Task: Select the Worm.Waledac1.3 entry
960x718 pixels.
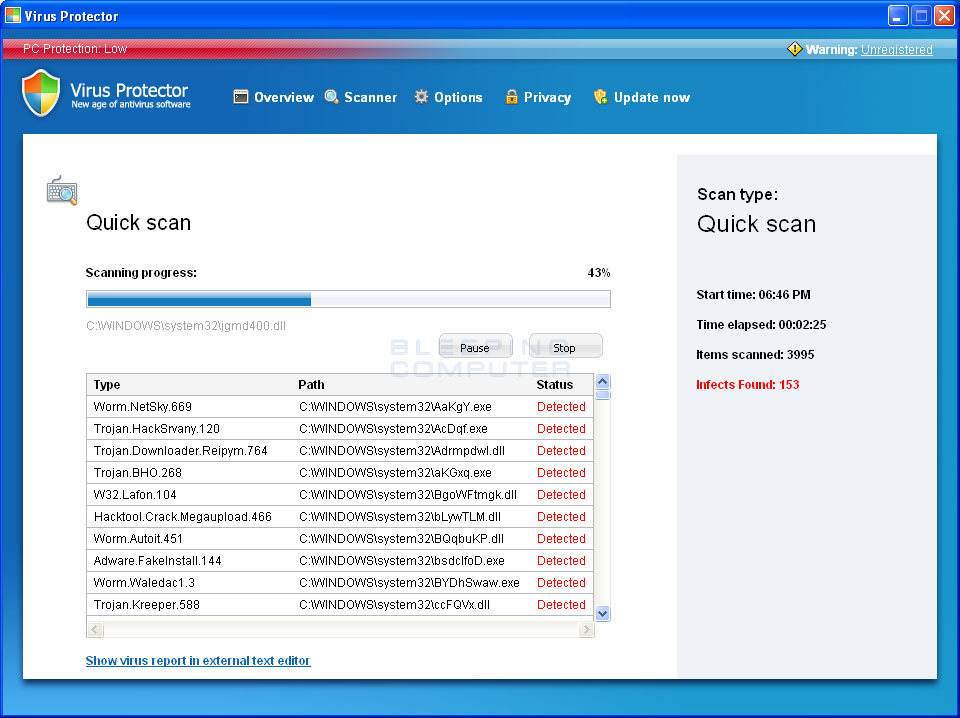Action: [340, 583]
